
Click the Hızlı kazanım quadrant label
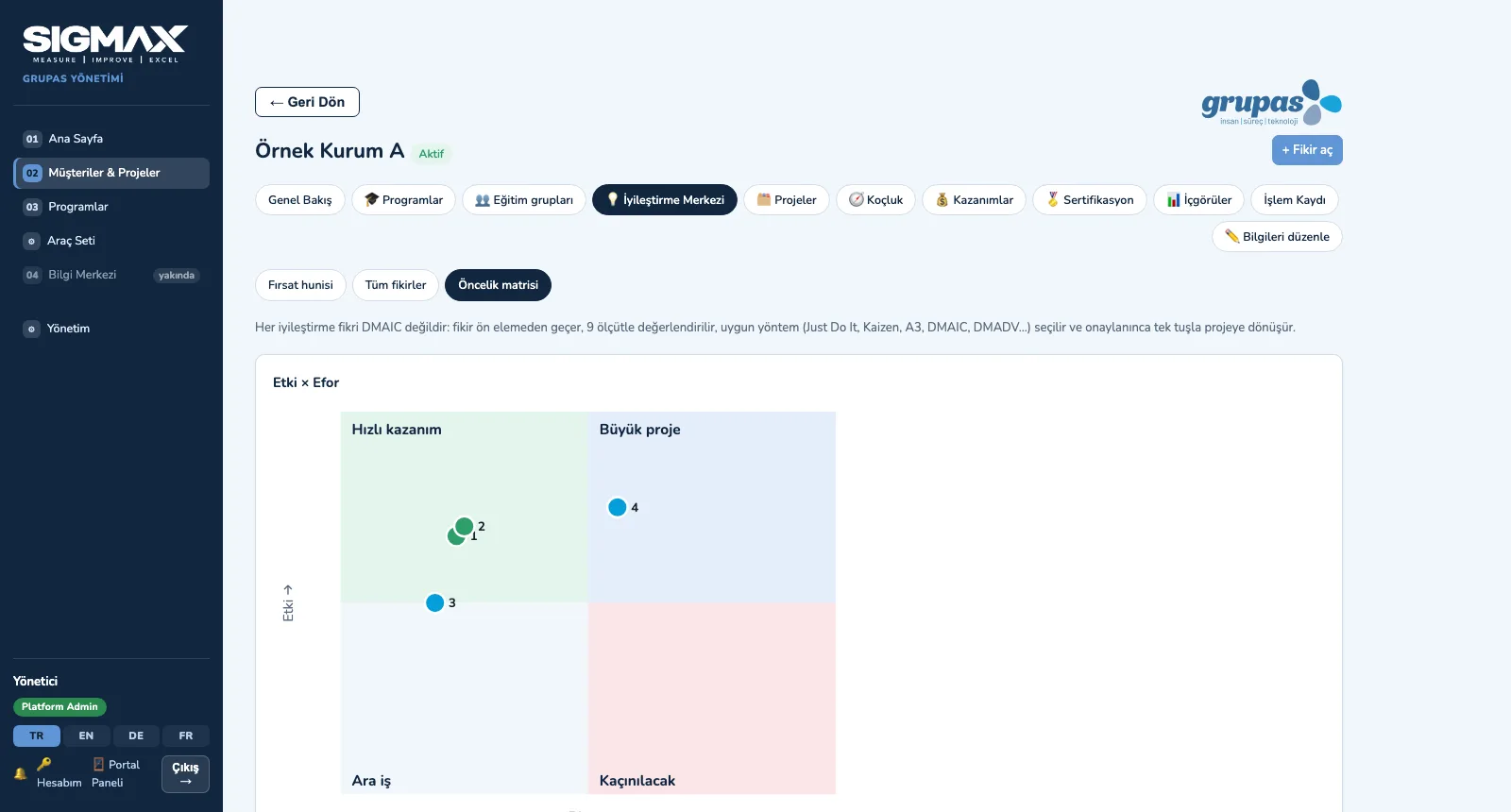(397, 430)
